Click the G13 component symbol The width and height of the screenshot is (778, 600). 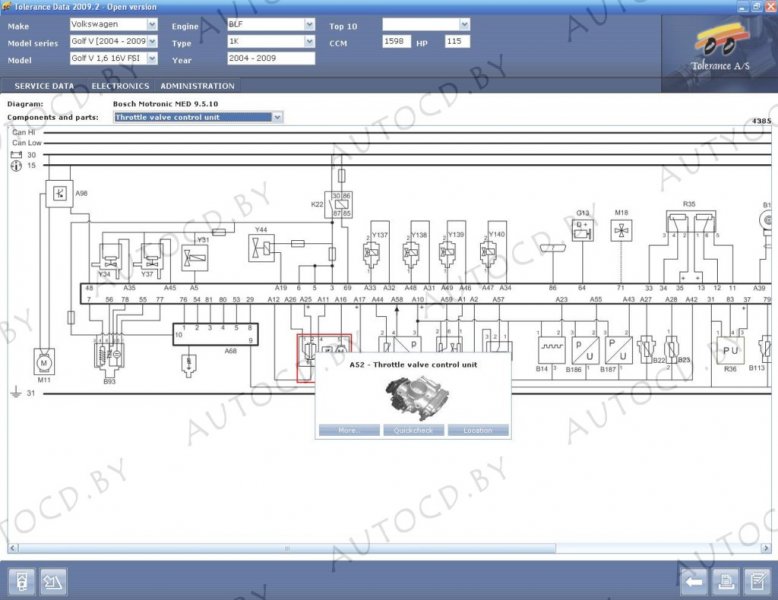point(583,230)
